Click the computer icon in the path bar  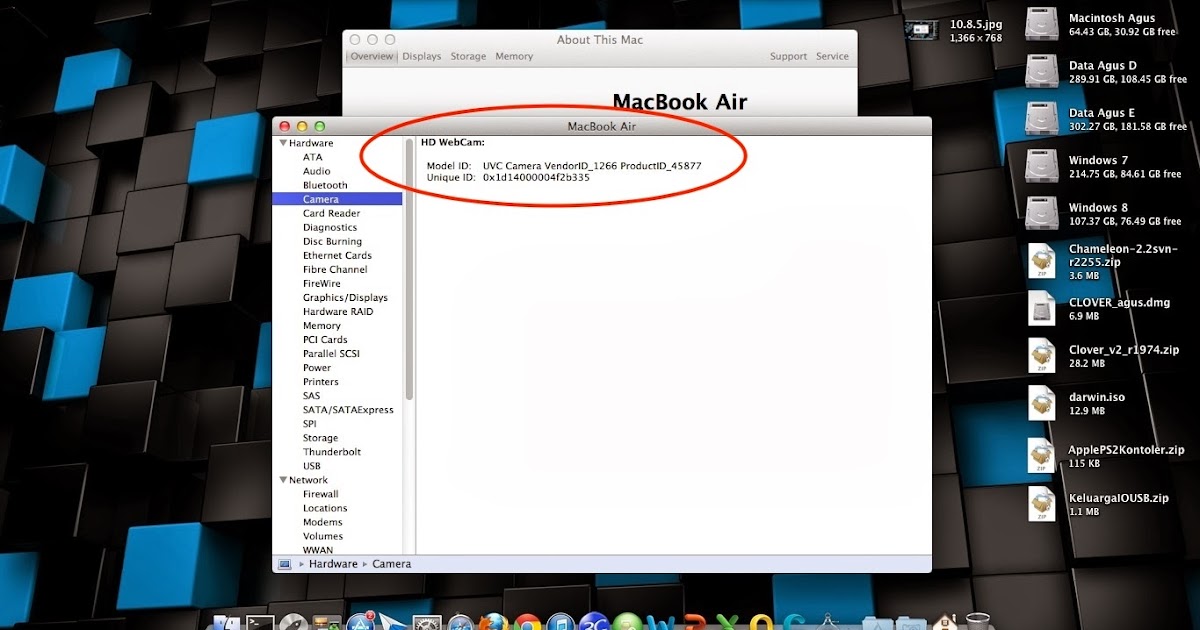285,564
